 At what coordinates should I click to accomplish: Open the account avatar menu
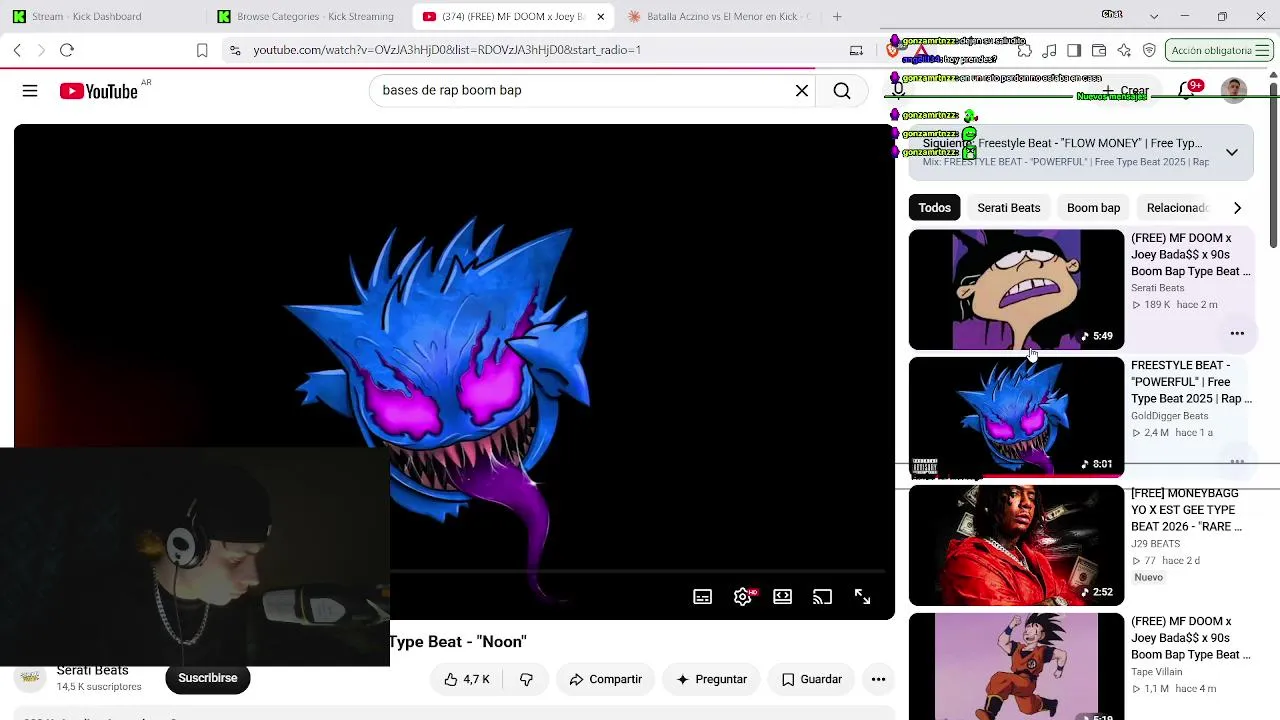[x=1234, y=91]
